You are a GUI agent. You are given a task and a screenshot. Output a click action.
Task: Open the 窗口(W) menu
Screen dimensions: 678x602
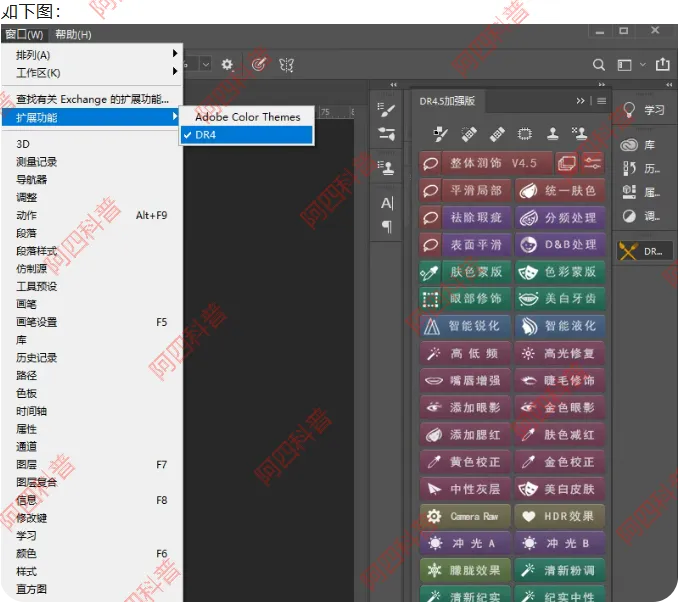pyautogui.click(x=25, y=35)
